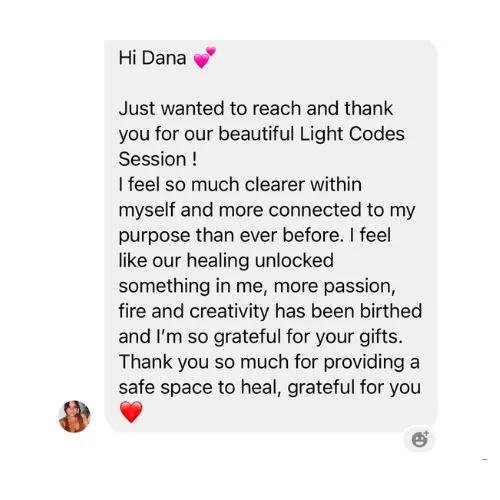Click the text "safe space to heal, grateful for you"

coord(270,388)
